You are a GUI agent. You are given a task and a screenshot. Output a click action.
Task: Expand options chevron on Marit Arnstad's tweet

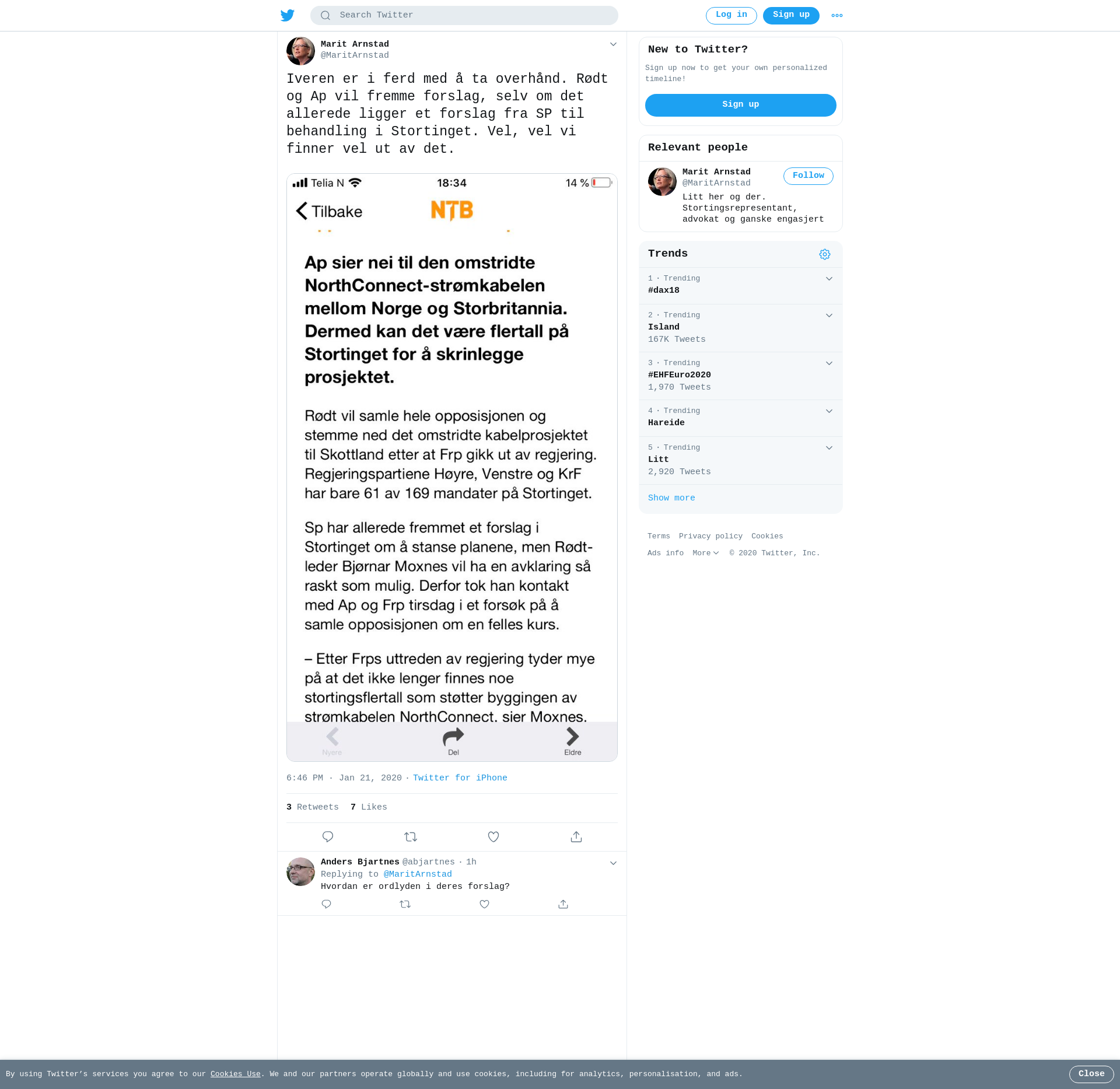(613, 44)
